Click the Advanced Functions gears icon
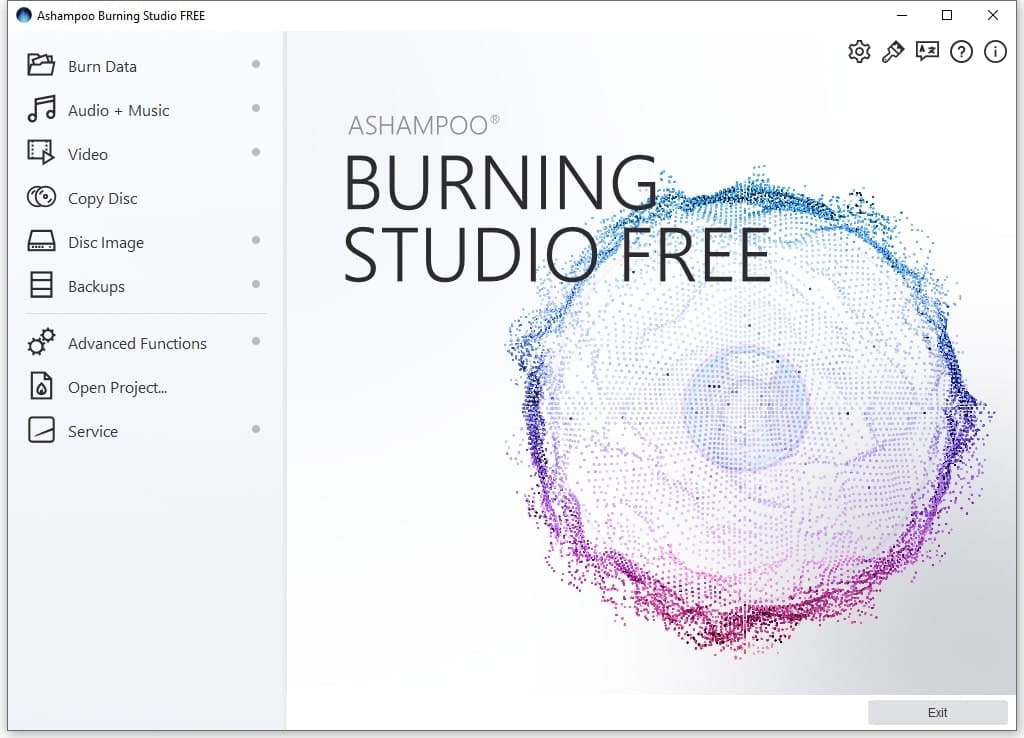Screen dimensions: 1024x738 click(41, 343)
